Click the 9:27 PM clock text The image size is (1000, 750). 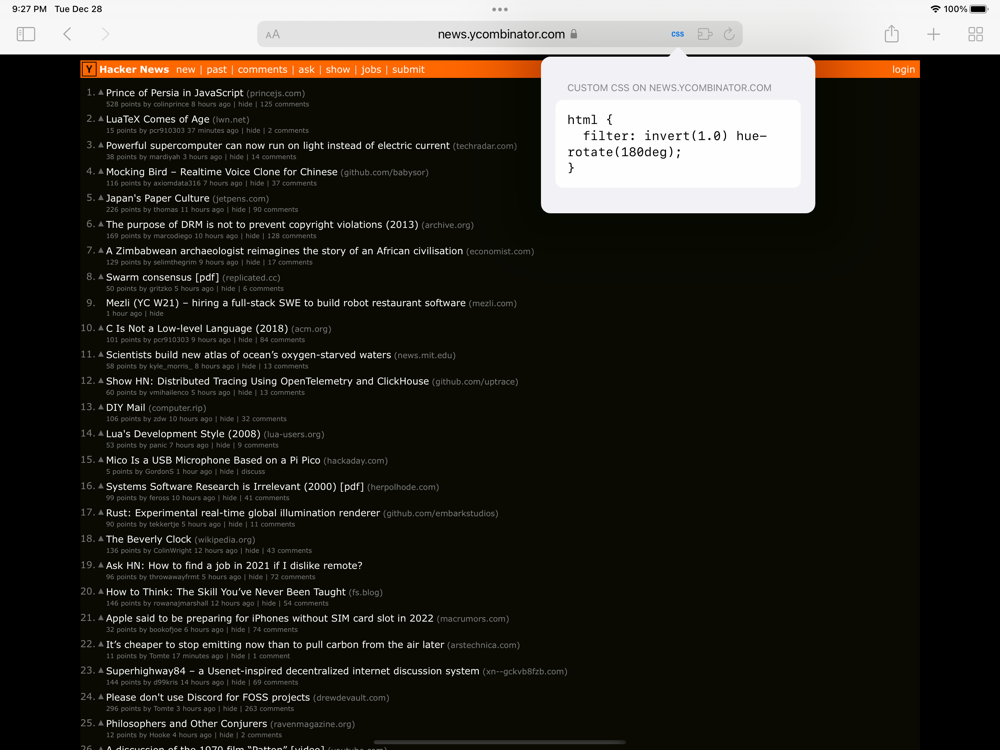click(x=29, y=9)
